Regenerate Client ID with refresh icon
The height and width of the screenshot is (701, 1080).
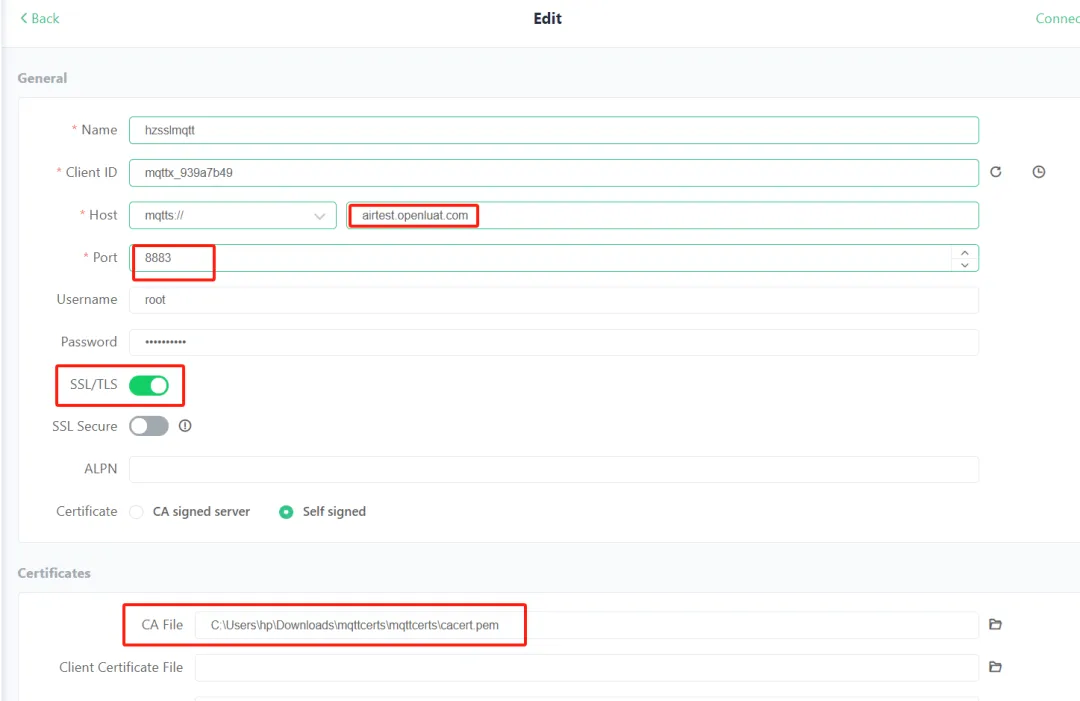995,172
